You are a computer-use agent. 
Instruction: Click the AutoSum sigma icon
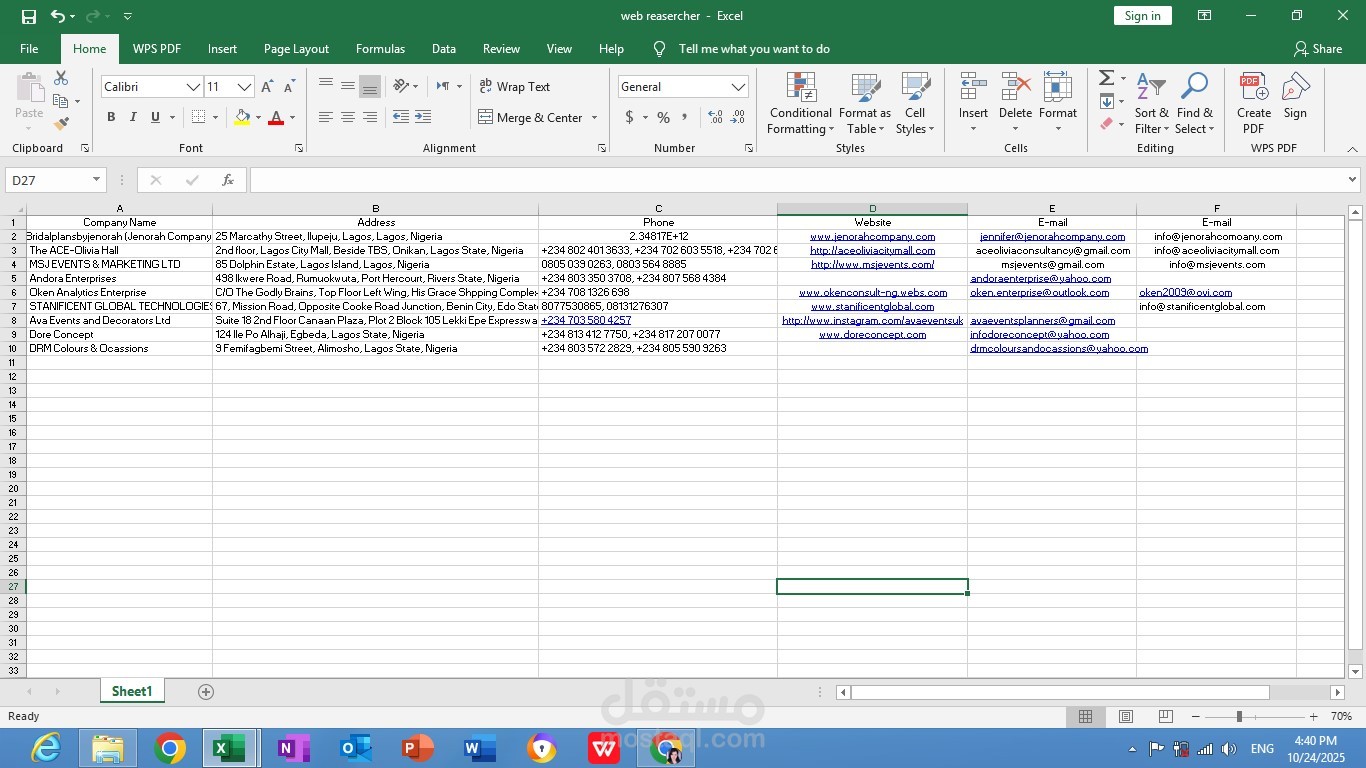[x=1106, y=78]
